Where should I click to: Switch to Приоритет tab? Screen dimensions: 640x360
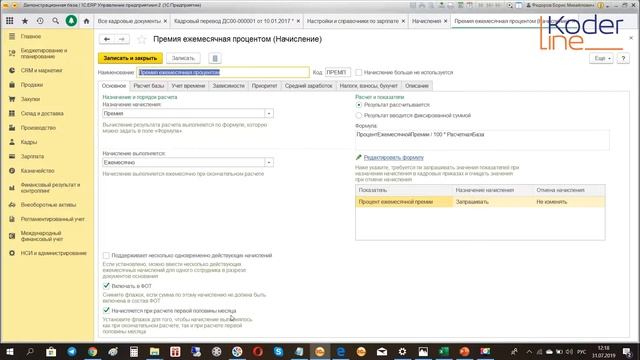point(264,86)
